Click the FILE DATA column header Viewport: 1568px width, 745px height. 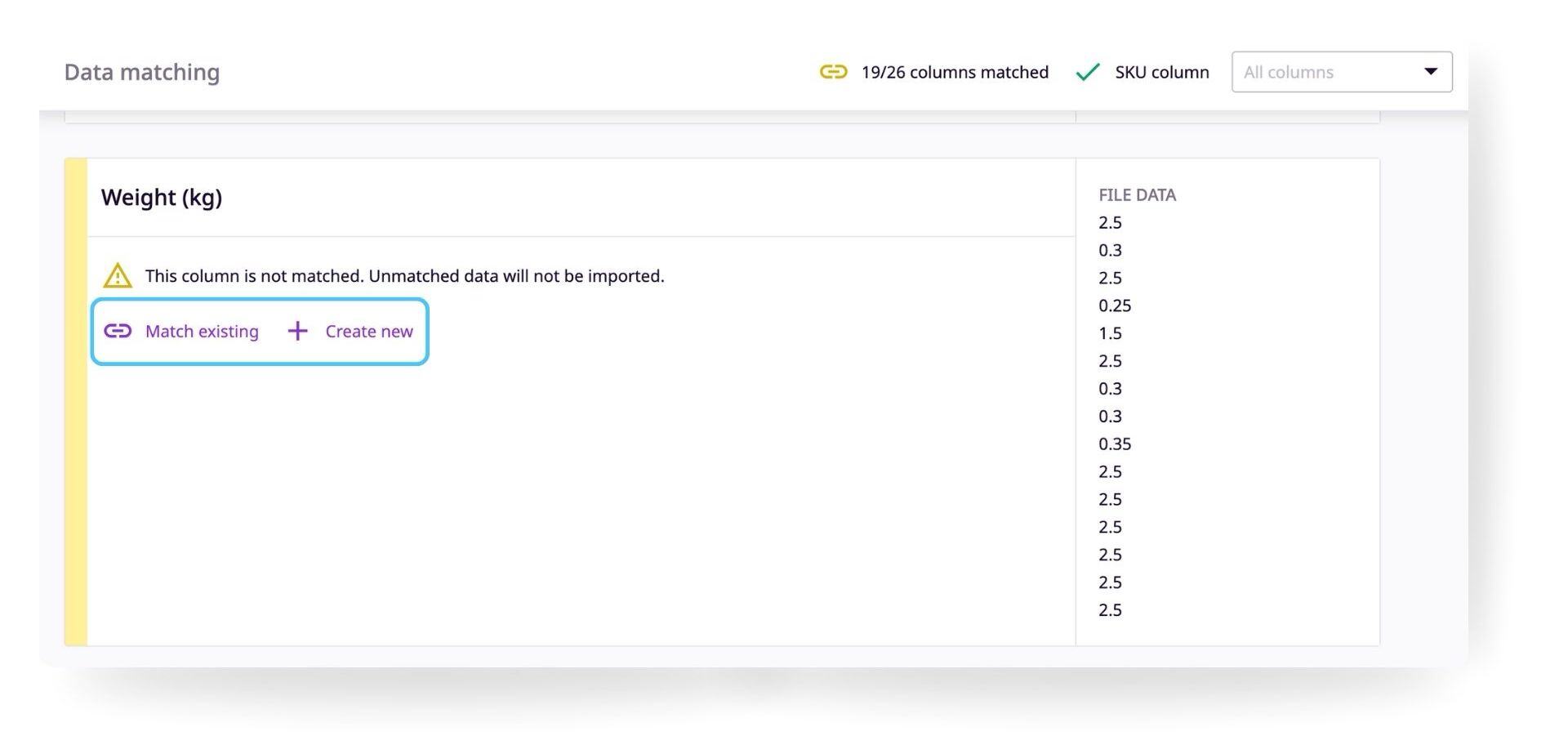click(1137, 194)
